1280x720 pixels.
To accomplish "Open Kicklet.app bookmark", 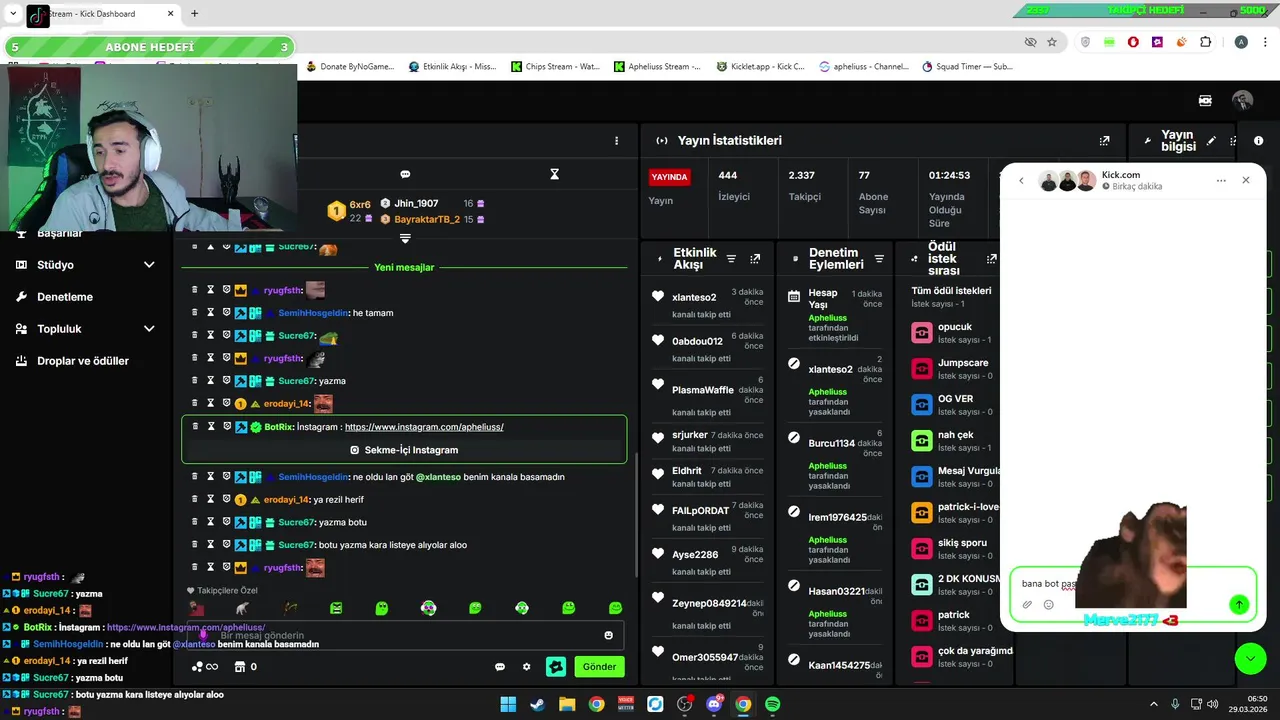I will point(760,67).
